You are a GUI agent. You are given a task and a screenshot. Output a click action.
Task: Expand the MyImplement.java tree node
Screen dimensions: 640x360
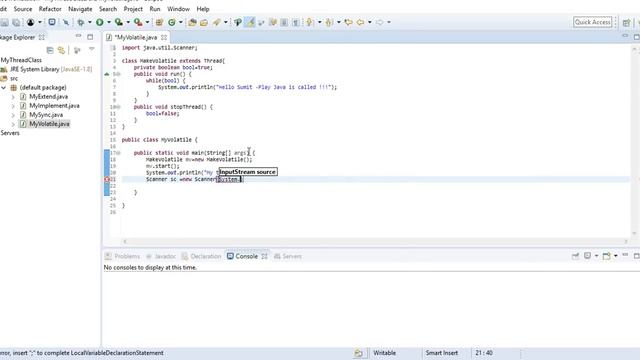pos(13,106)
